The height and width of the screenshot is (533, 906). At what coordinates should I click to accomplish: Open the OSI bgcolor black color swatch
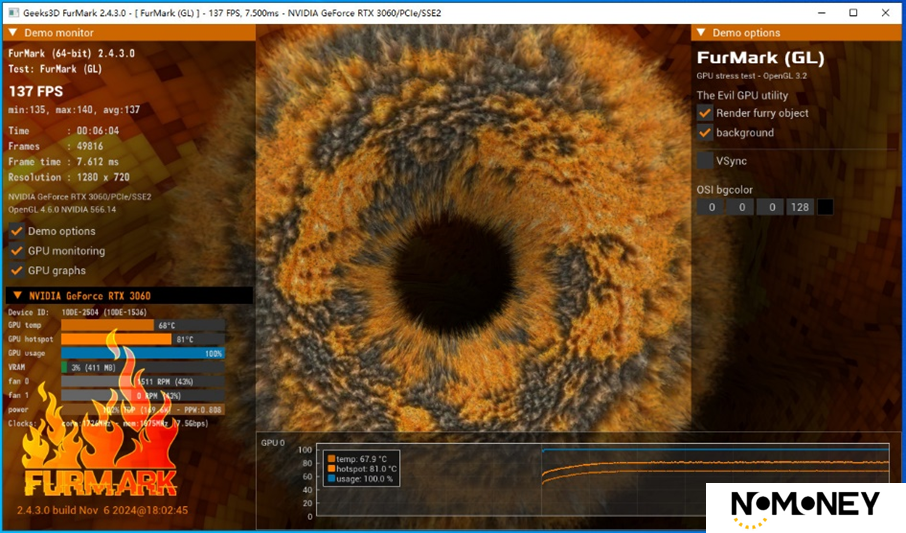click(825, 207)
